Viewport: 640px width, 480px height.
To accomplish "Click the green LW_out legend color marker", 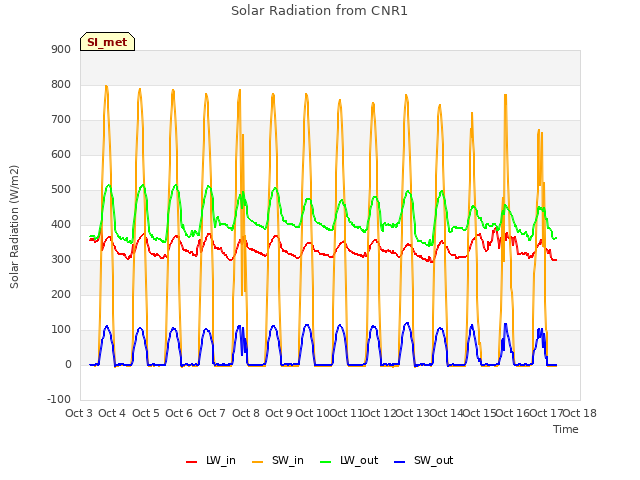I will (x=326, y=462).
